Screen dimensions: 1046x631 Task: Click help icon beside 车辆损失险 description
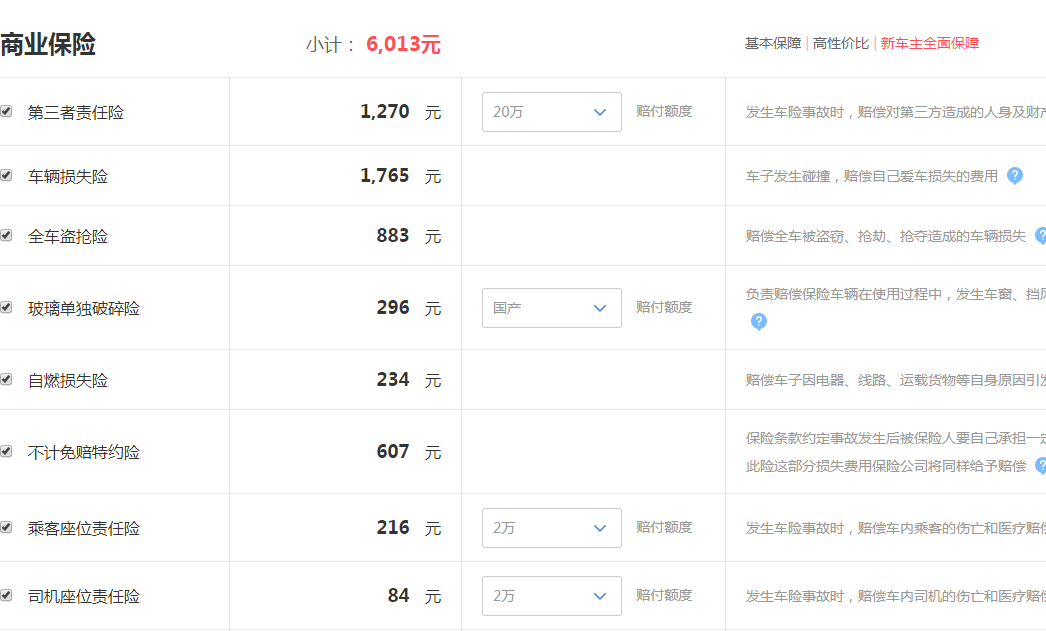1015,175
